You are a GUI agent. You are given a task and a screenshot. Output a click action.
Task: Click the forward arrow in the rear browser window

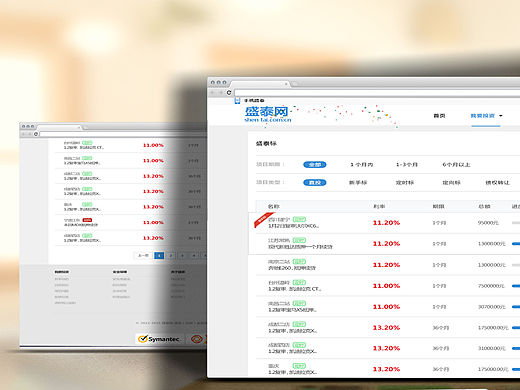point(29,134)
